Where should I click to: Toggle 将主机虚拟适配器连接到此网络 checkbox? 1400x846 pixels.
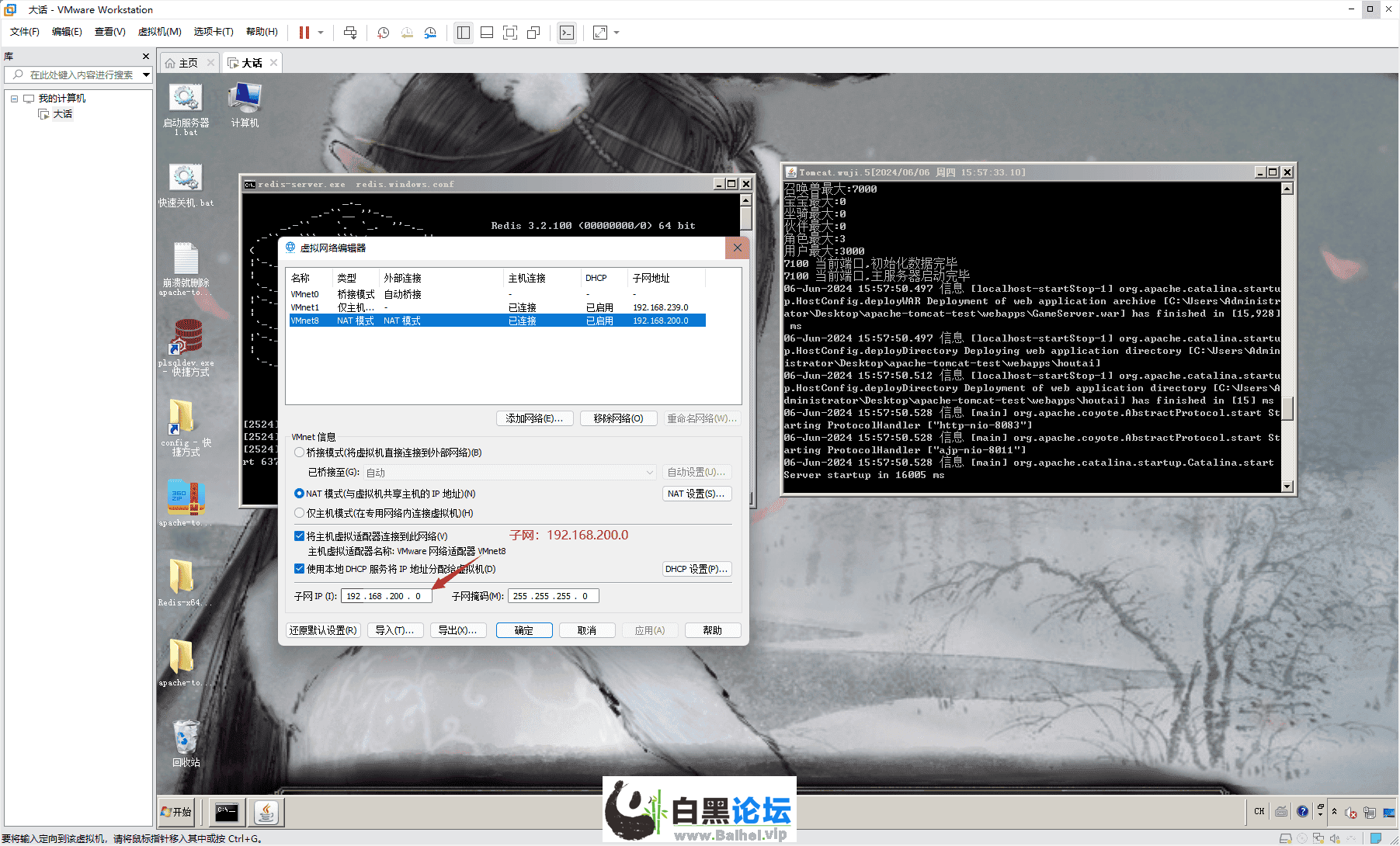pos(299,536)
